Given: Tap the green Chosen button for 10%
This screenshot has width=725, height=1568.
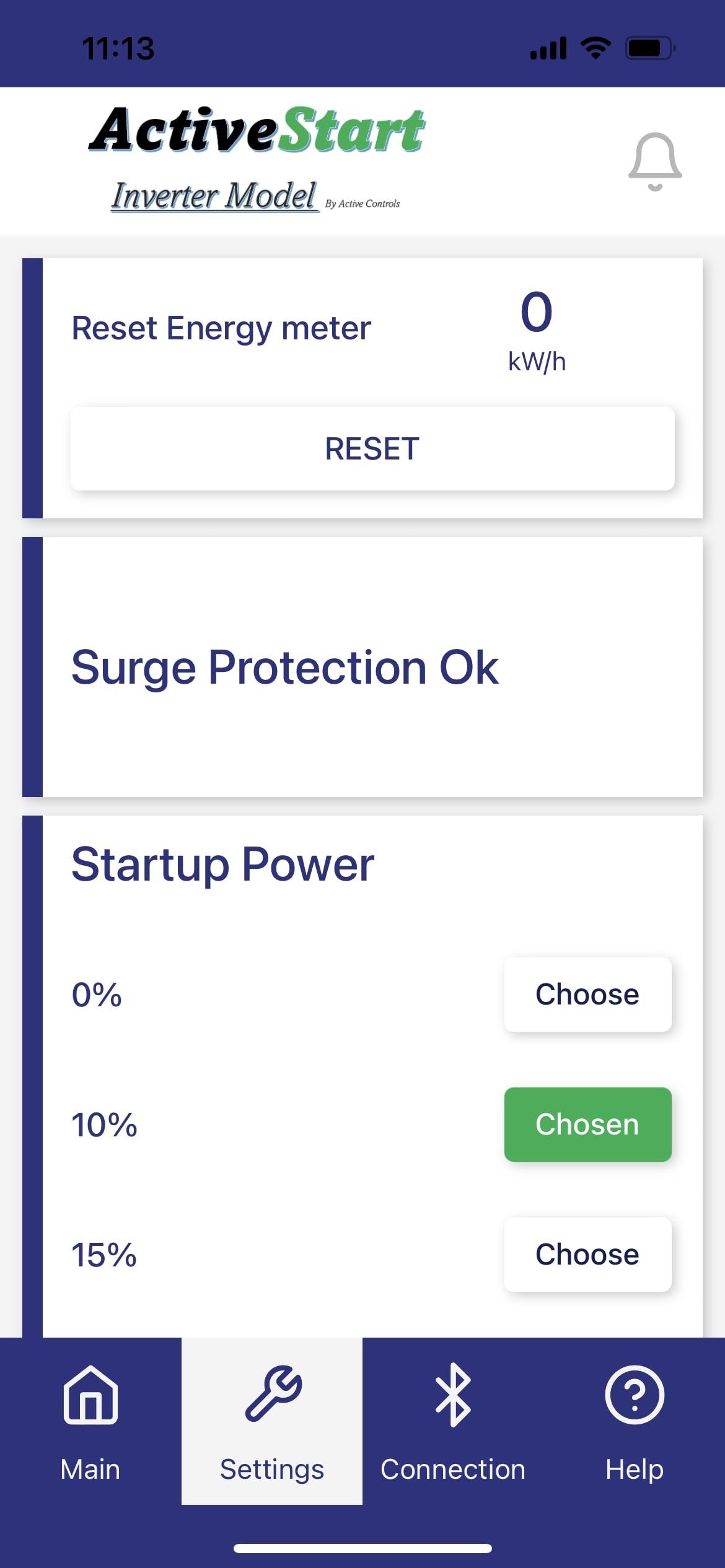Looking at the screenshot, I should point(587,1125).
